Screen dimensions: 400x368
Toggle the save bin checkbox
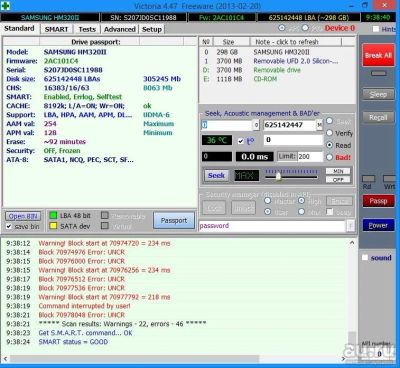tap(9, 226)
